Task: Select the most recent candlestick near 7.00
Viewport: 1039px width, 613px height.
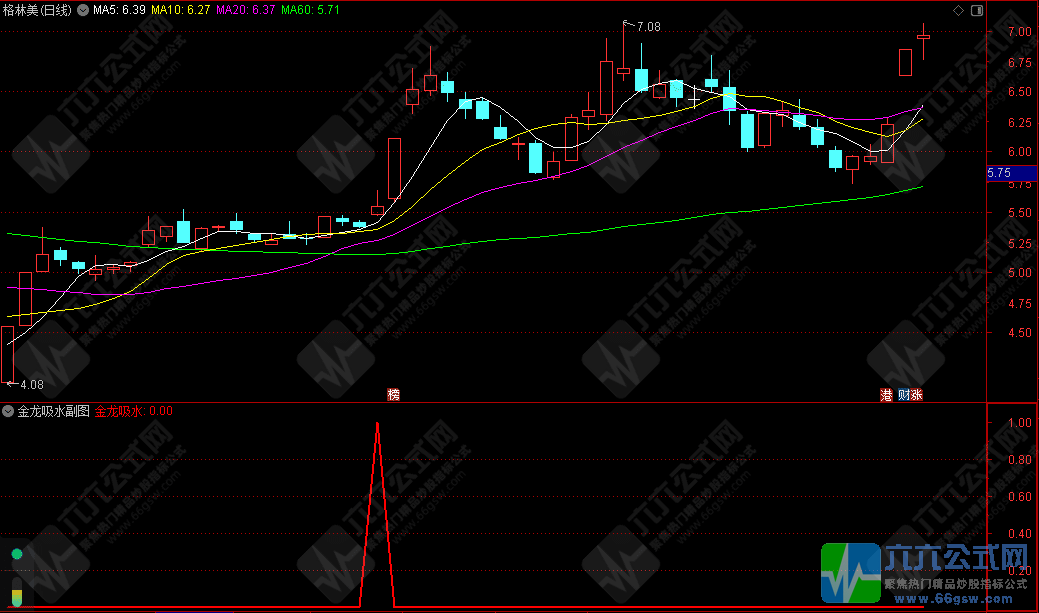Action: pyautogui.click(x=923, y=38)
